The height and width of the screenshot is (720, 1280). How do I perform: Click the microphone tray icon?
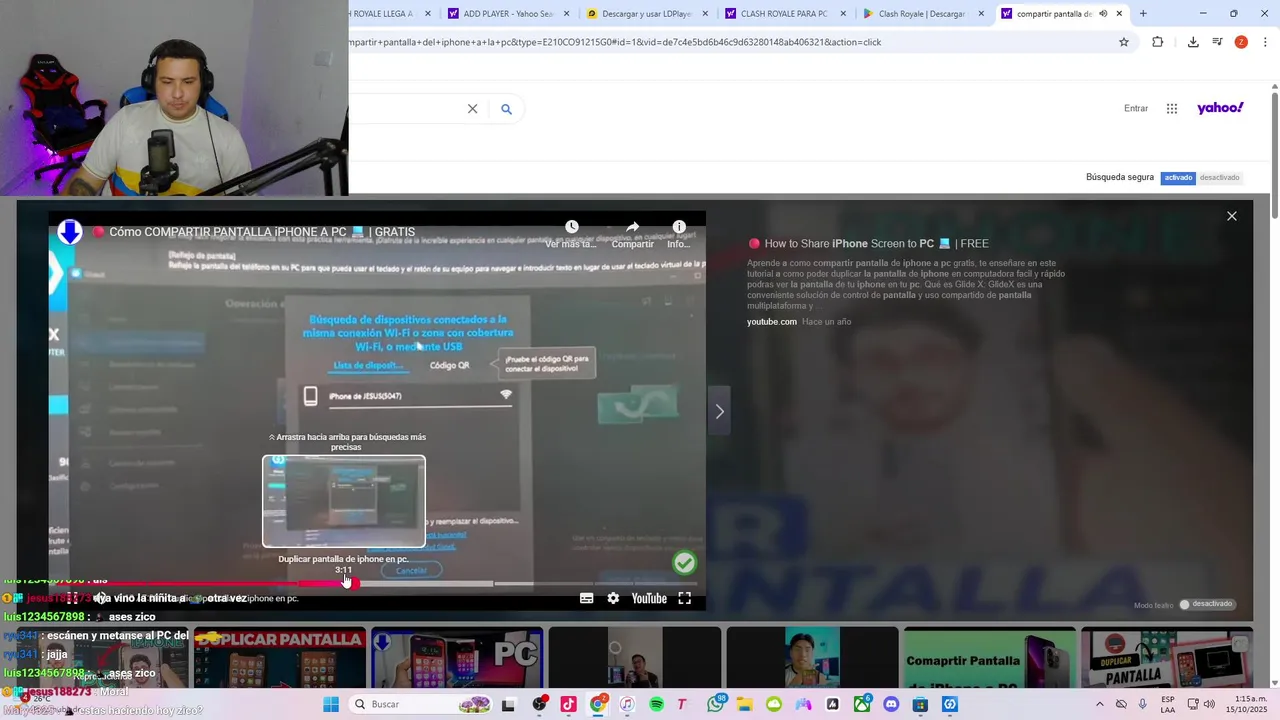[x=1143, y=704]
